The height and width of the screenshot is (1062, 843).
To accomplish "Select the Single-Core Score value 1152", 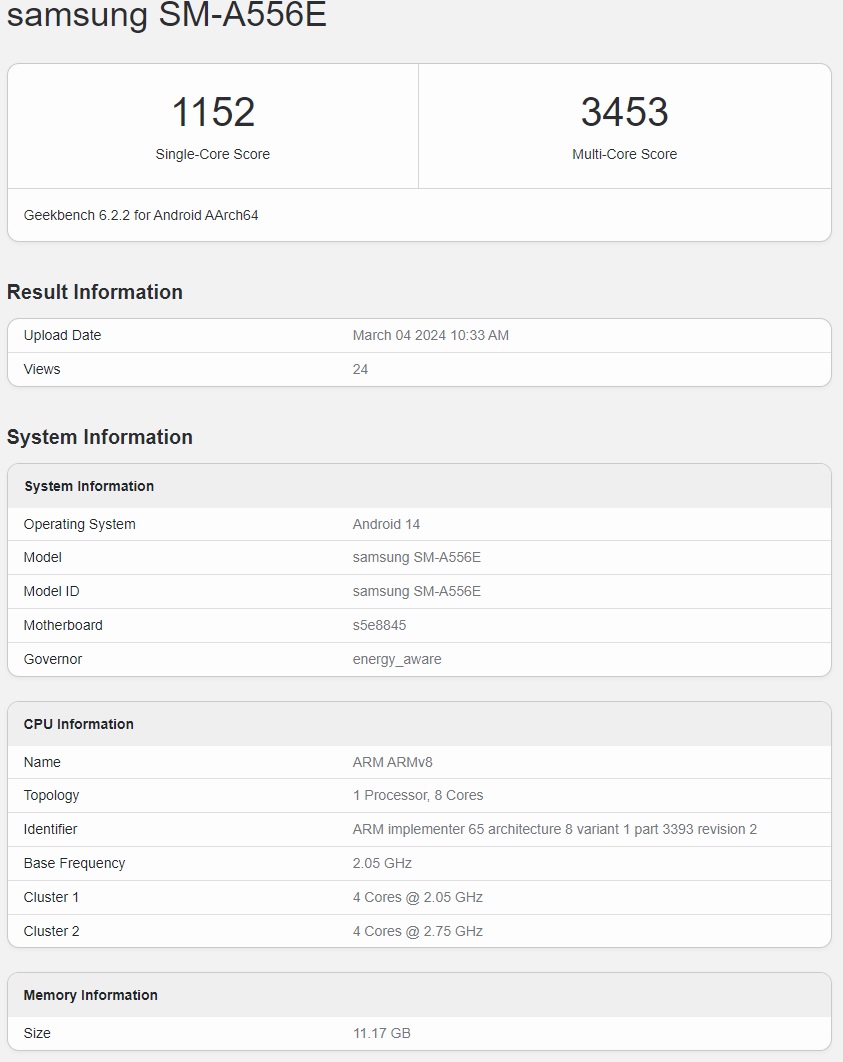I will (x=213, y=112).
